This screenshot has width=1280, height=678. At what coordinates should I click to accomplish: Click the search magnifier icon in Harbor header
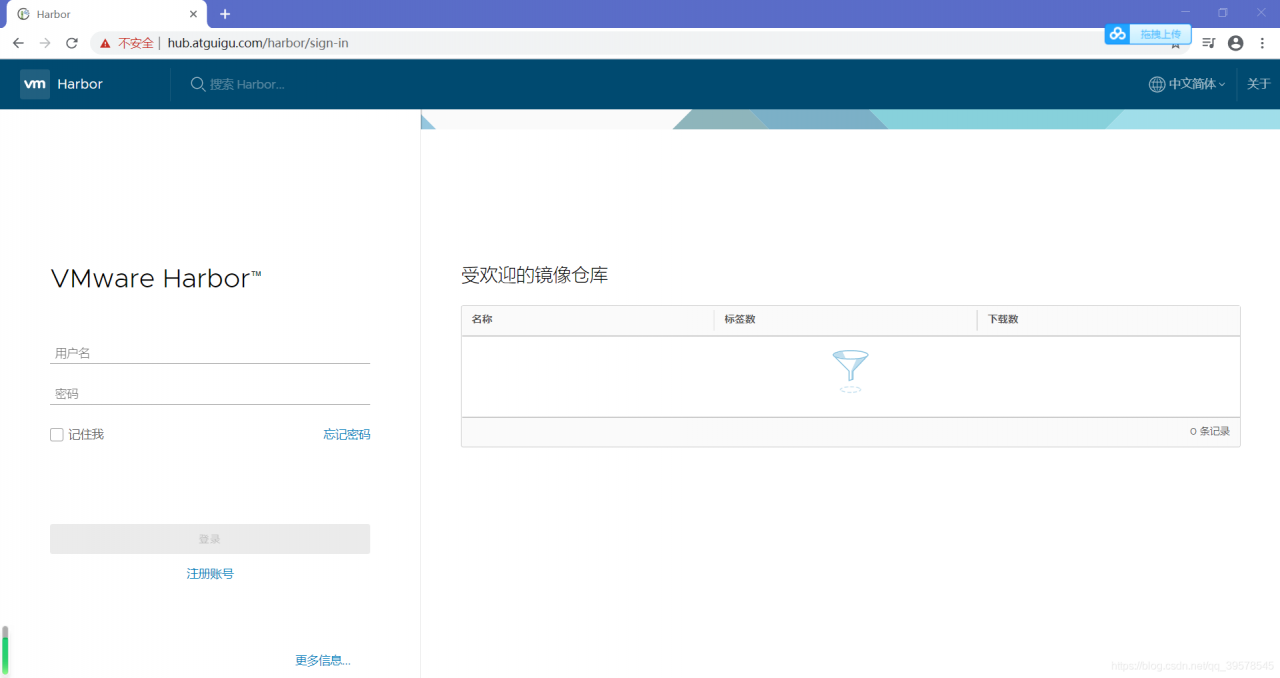click(x=198, y=84)
